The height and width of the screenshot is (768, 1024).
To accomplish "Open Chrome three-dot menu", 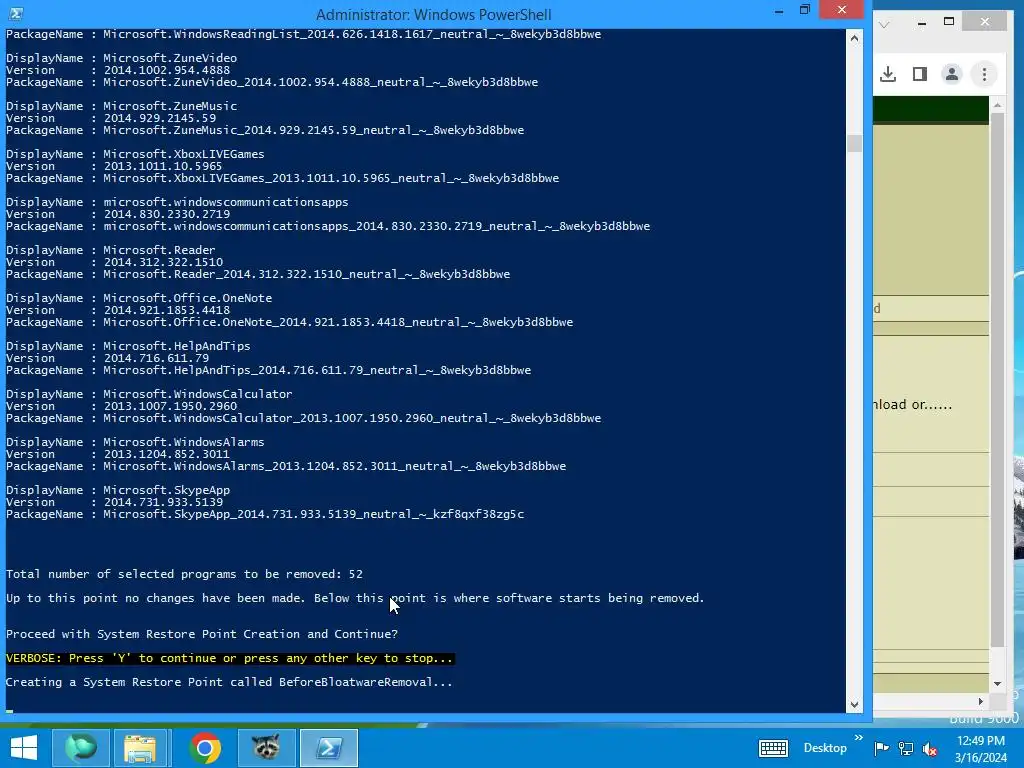I will click(984, 74).
